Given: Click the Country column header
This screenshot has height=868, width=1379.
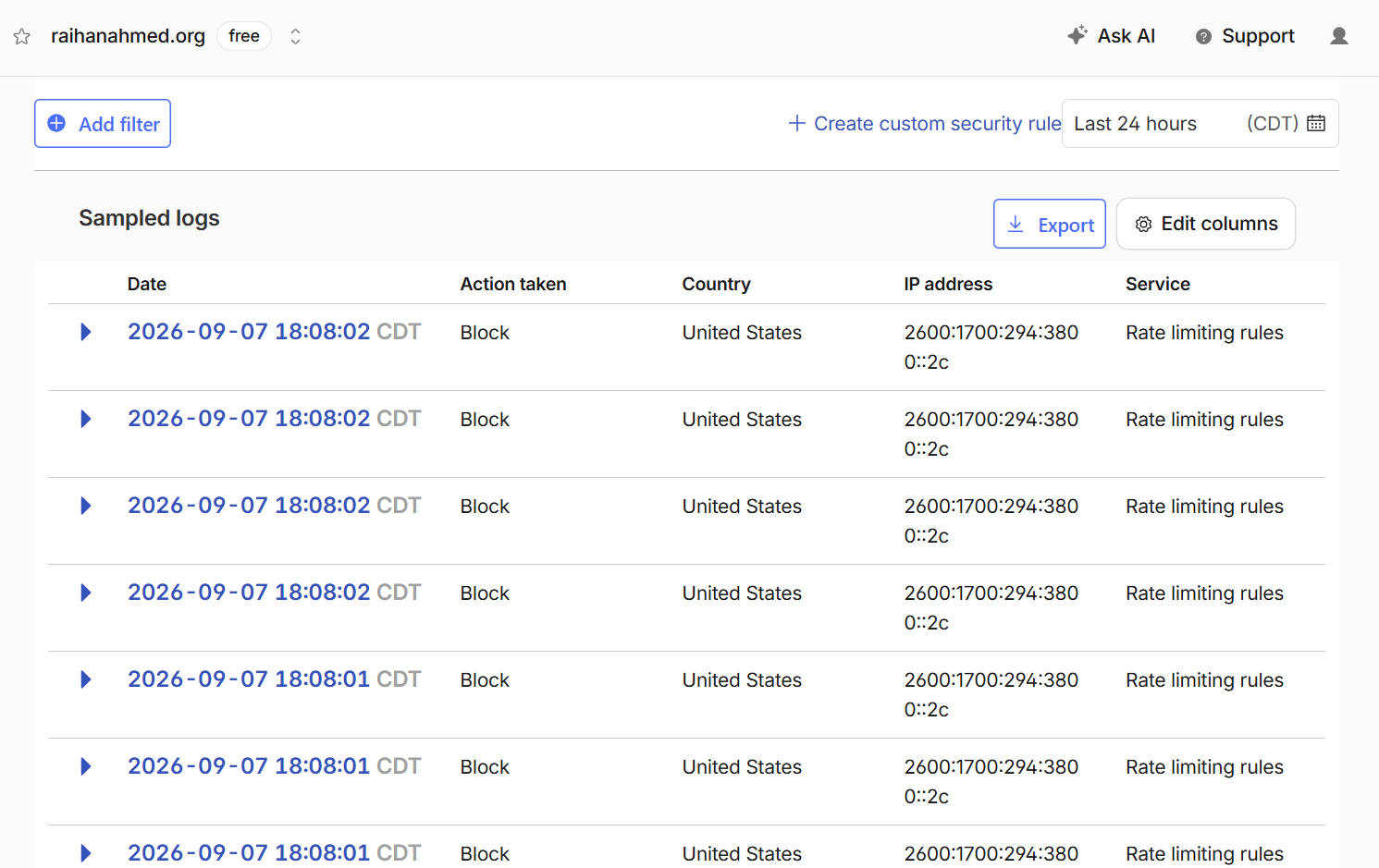Looking at the screenshot, I should [717, 284].
